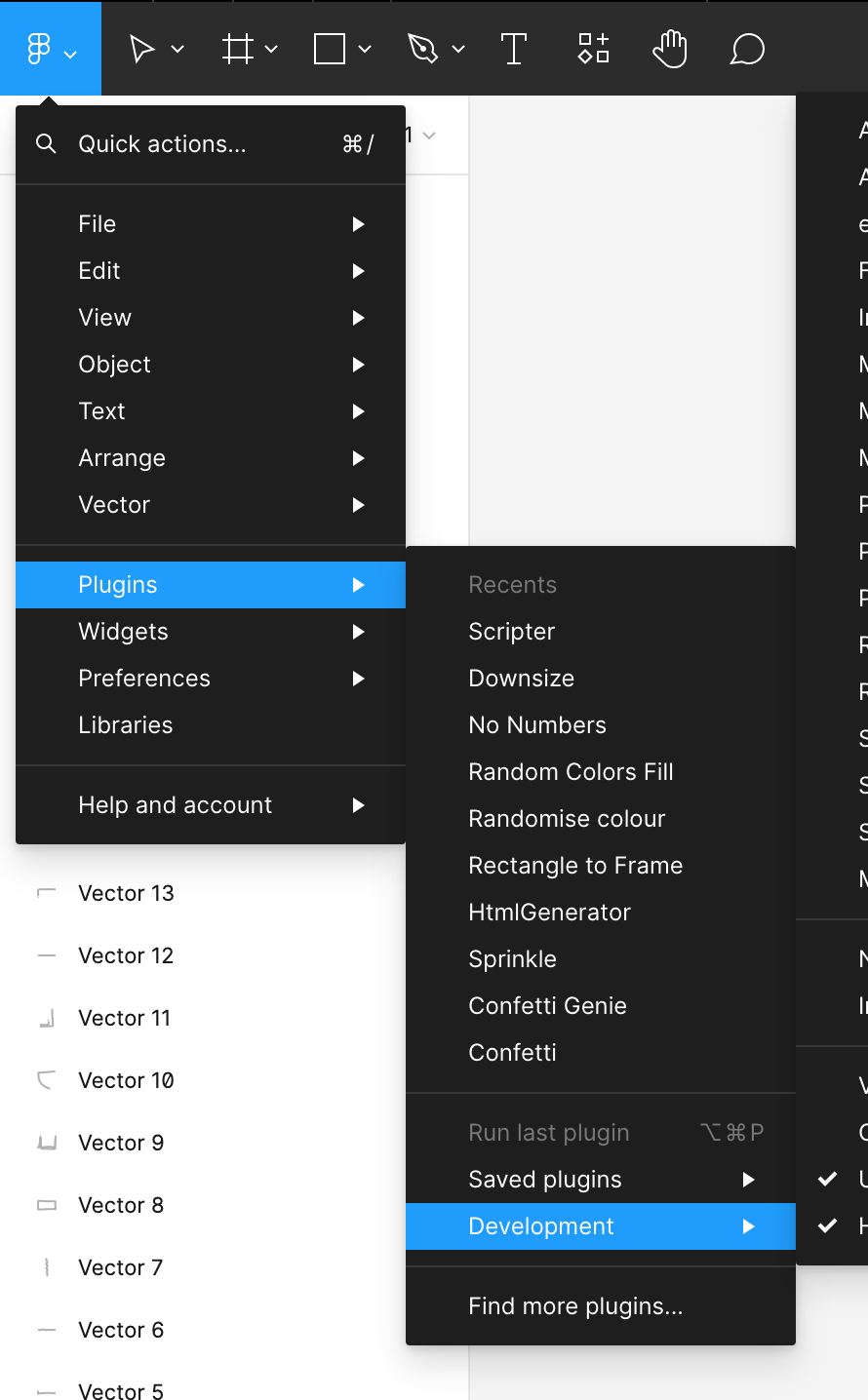Screen dimensions: 868x1400
Task: Click the Vector 13 layer icon
Action: 46,893
